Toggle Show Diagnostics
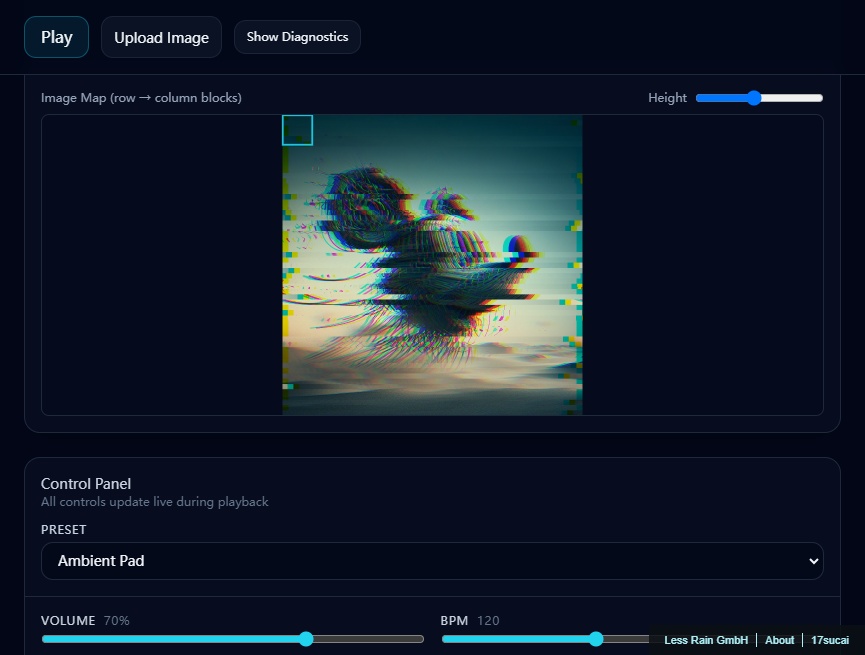 tap(297, 37)
